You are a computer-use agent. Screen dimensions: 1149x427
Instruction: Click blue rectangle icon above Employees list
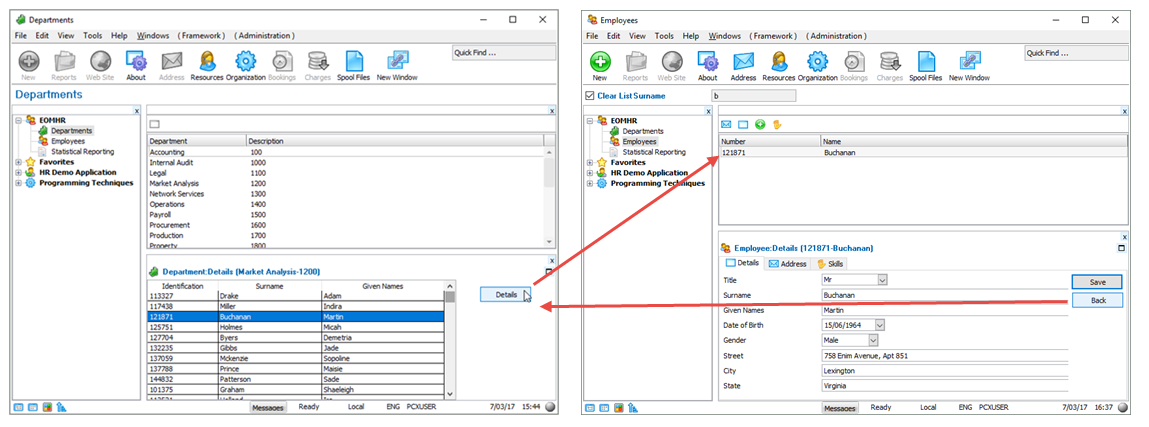coord(742,125)
